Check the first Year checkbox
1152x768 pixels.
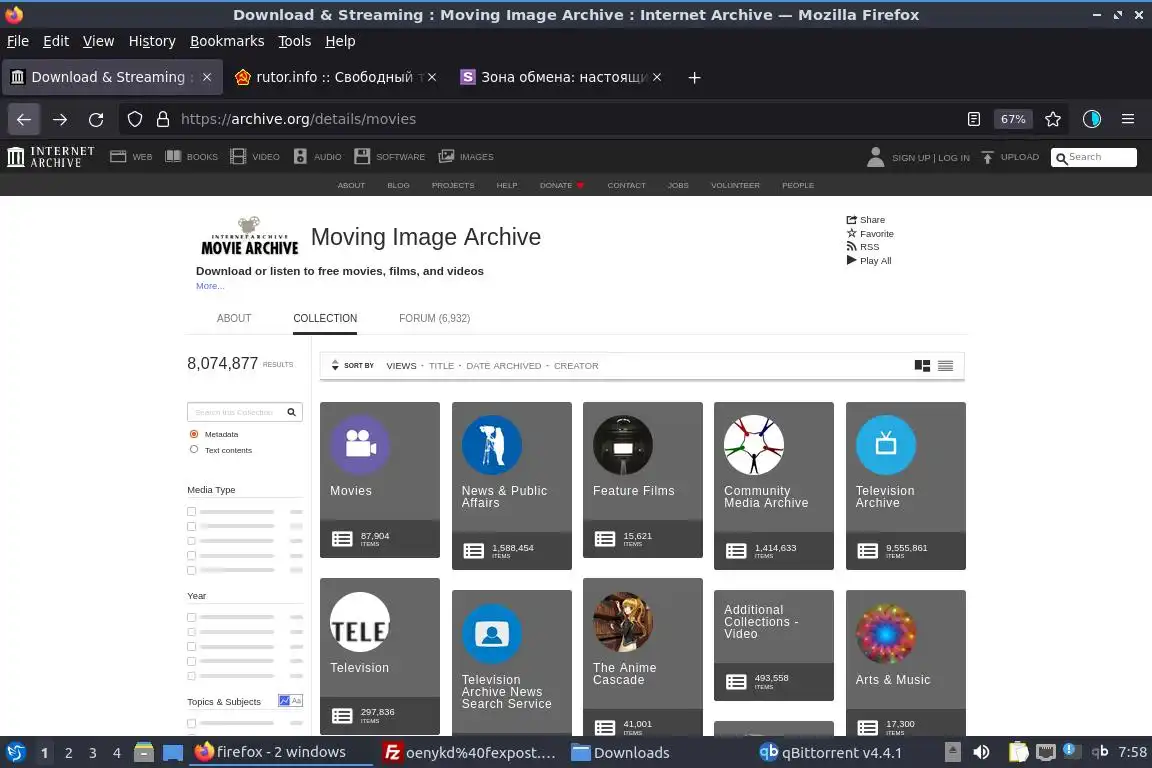click(192, 617)
